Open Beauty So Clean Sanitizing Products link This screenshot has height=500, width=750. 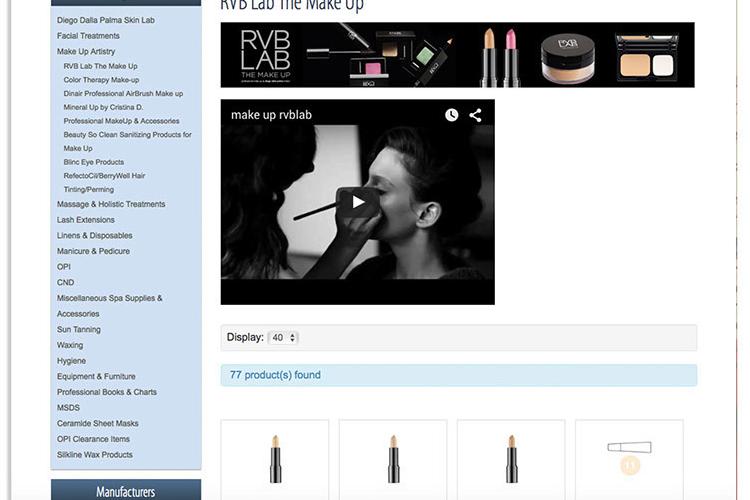pos(127,141)
